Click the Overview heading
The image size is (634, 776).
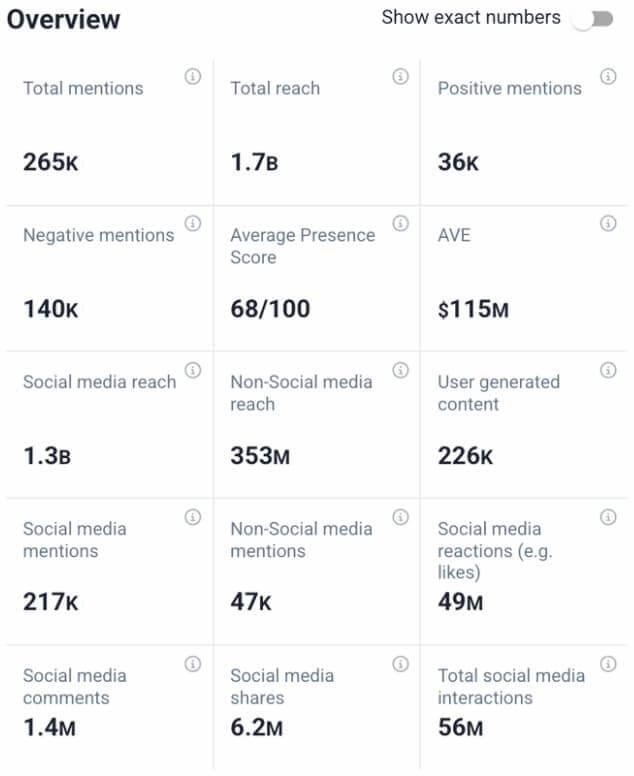point(63,19)
